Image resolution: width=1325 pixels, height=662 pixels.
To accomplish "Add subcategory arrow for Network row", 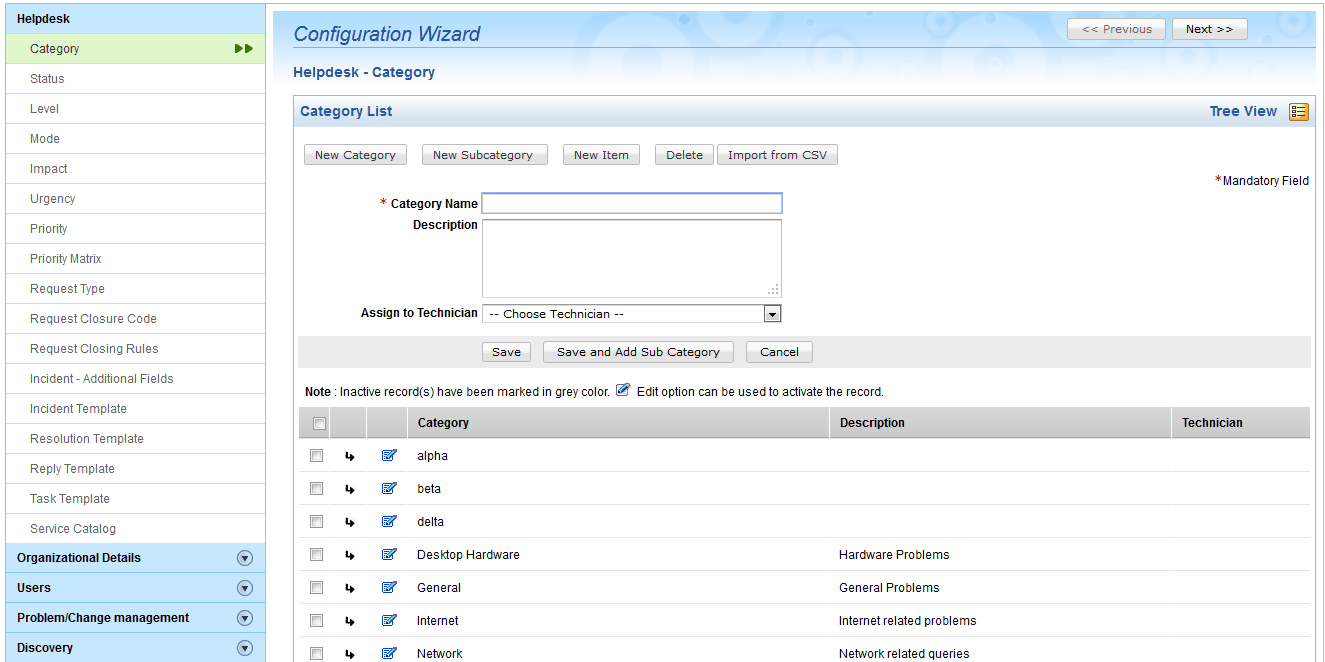I will 349,654.
